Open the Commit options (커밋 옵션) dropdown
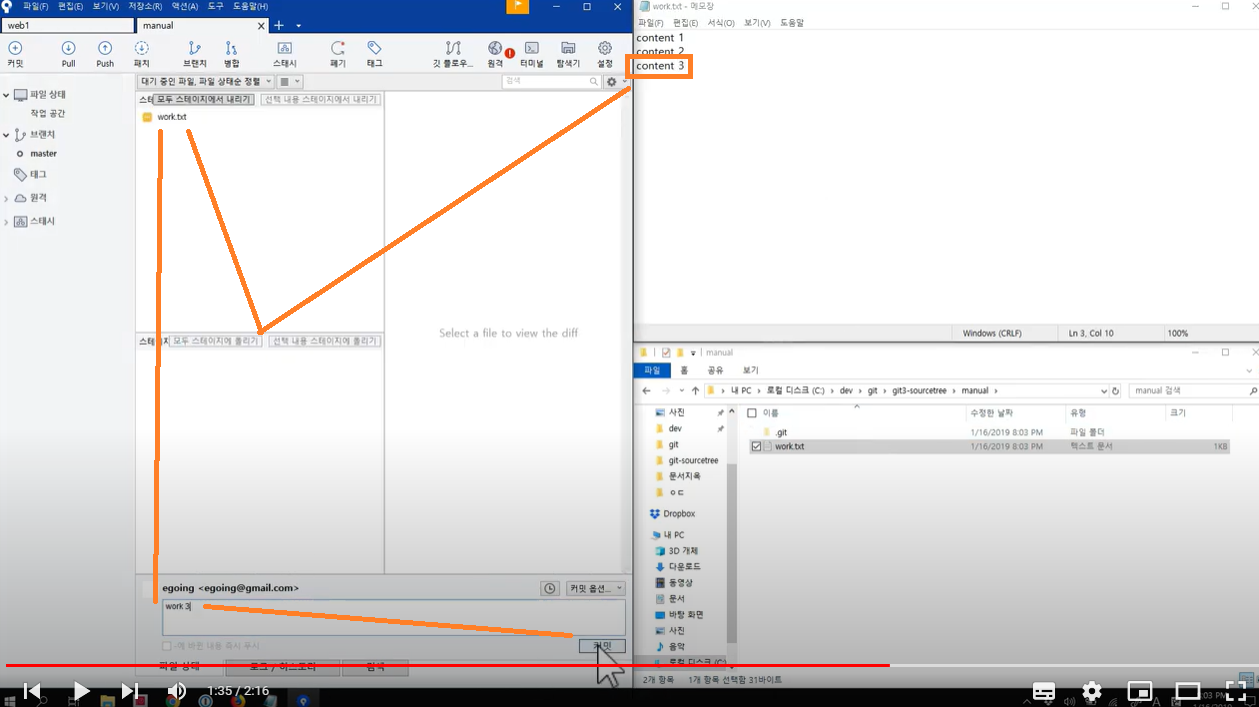The height and width of the screenshot is (707, 1259). click(596, 588)
